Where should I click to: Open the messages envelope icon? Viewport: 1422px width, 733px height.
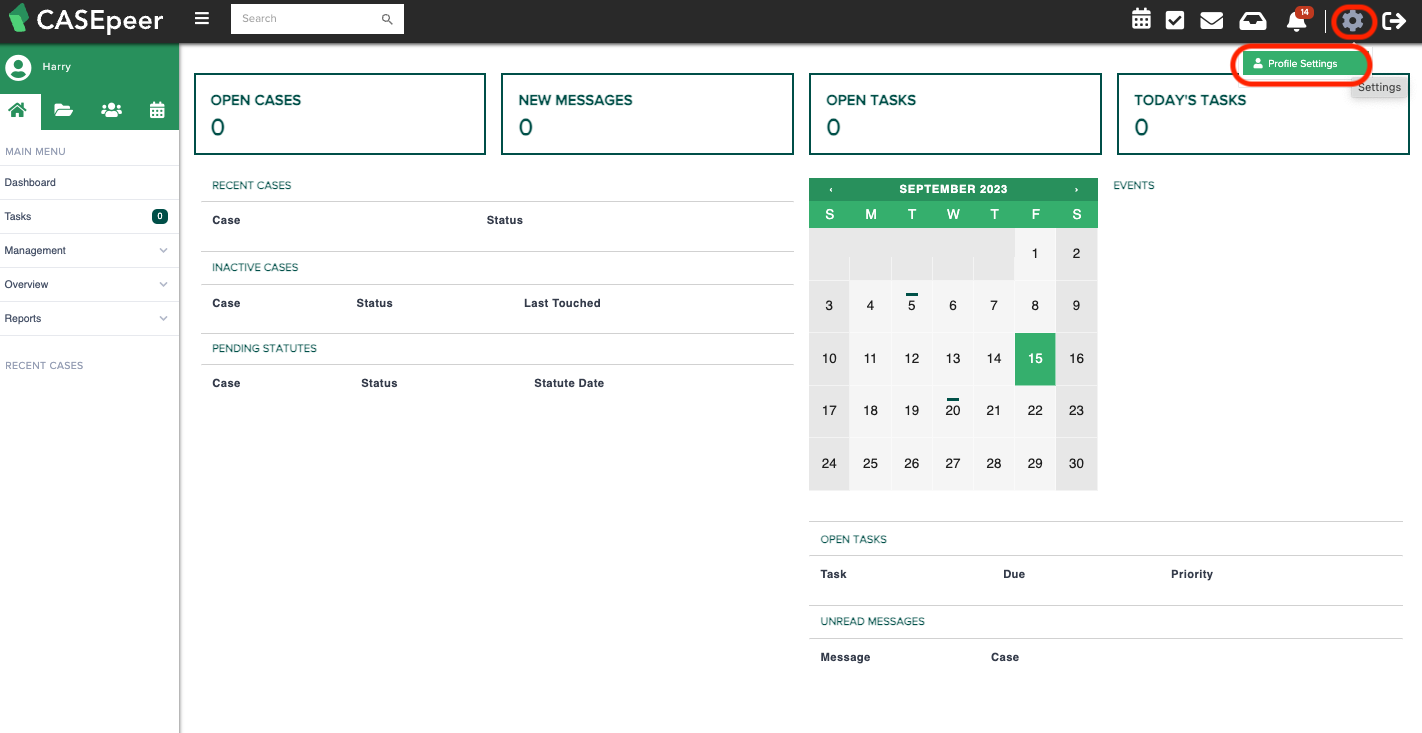[1212, 19]
